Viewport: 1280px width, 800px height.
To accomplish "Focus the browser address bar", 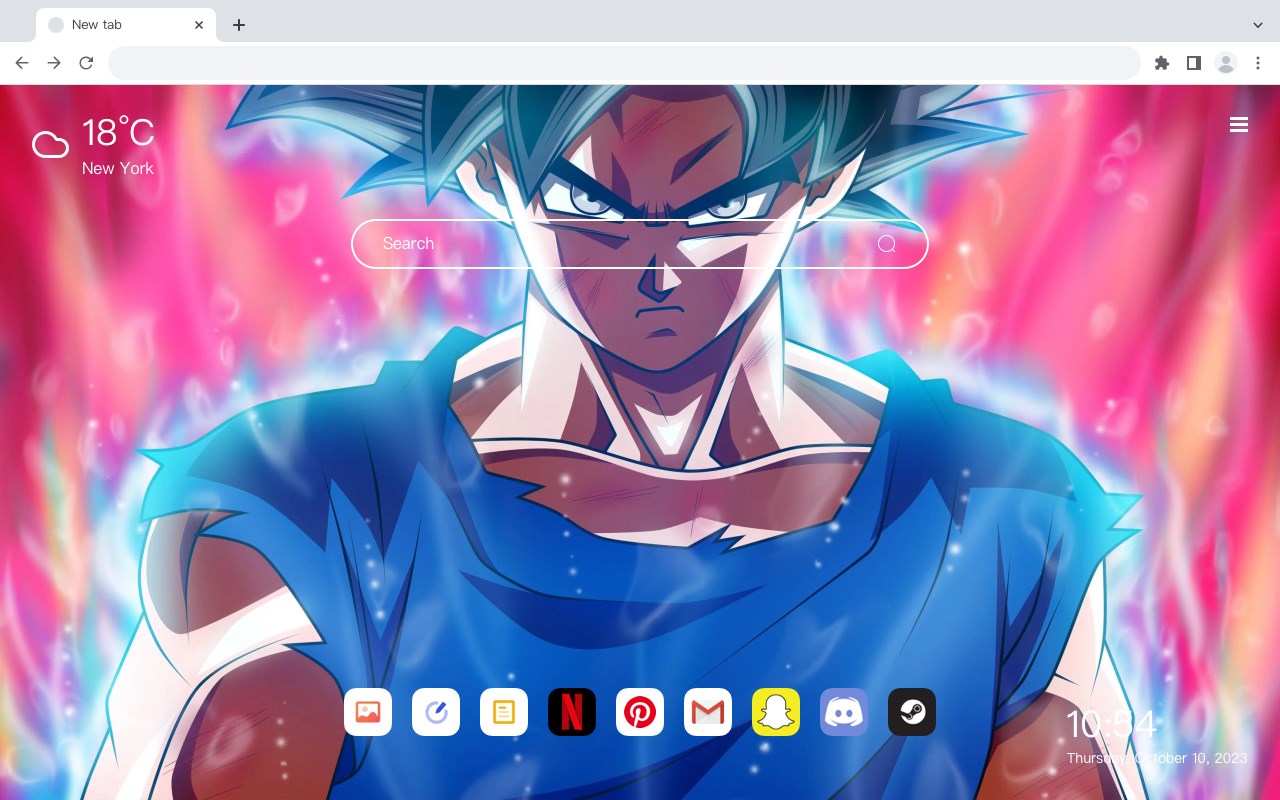I will (x=624, y=63).
